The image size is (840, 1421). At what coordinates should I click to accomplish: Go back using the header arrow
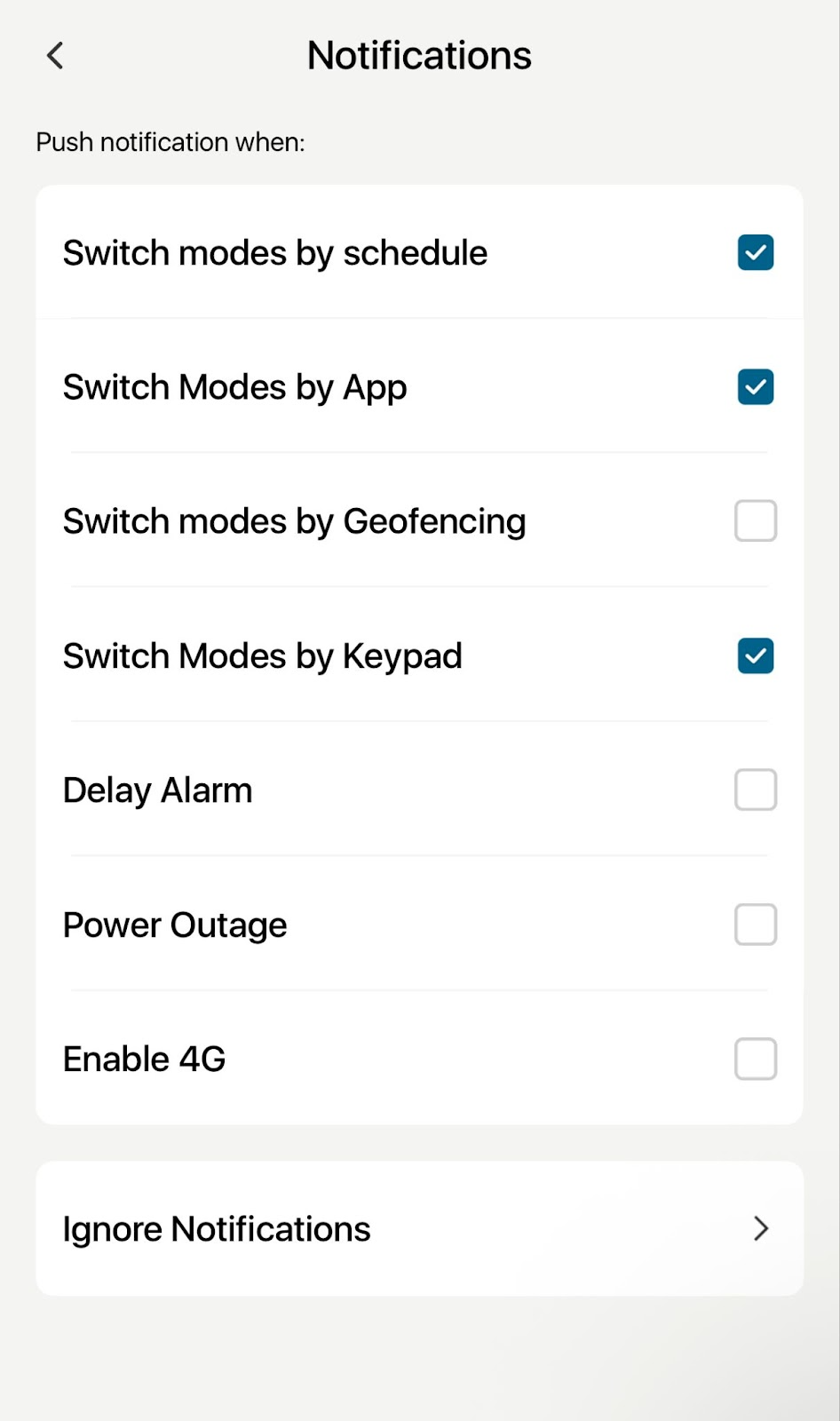[x=55, y=56]
